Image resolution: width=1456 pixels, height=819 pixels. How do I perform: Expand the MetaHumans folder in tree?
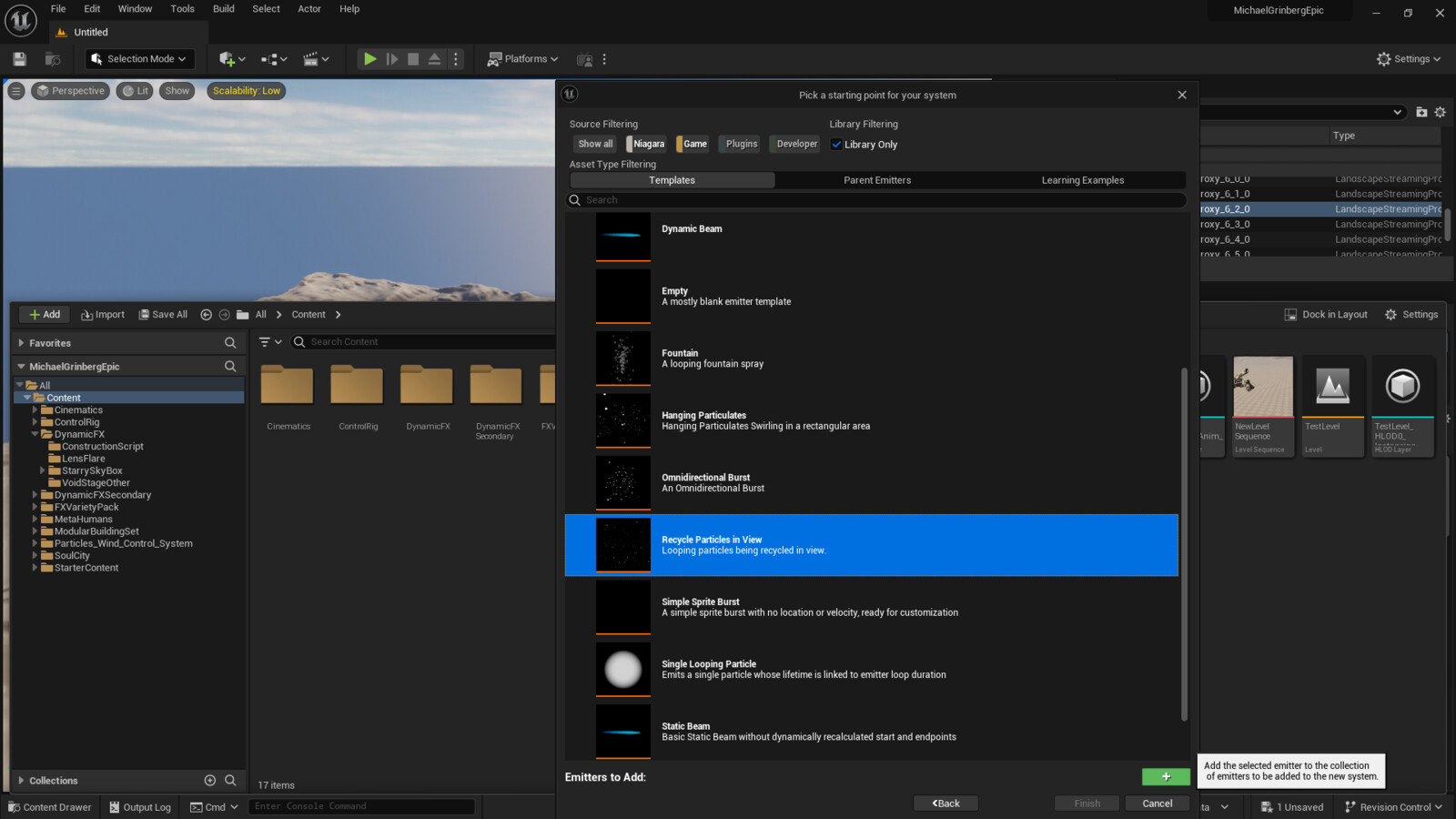(x=35, y=520)
